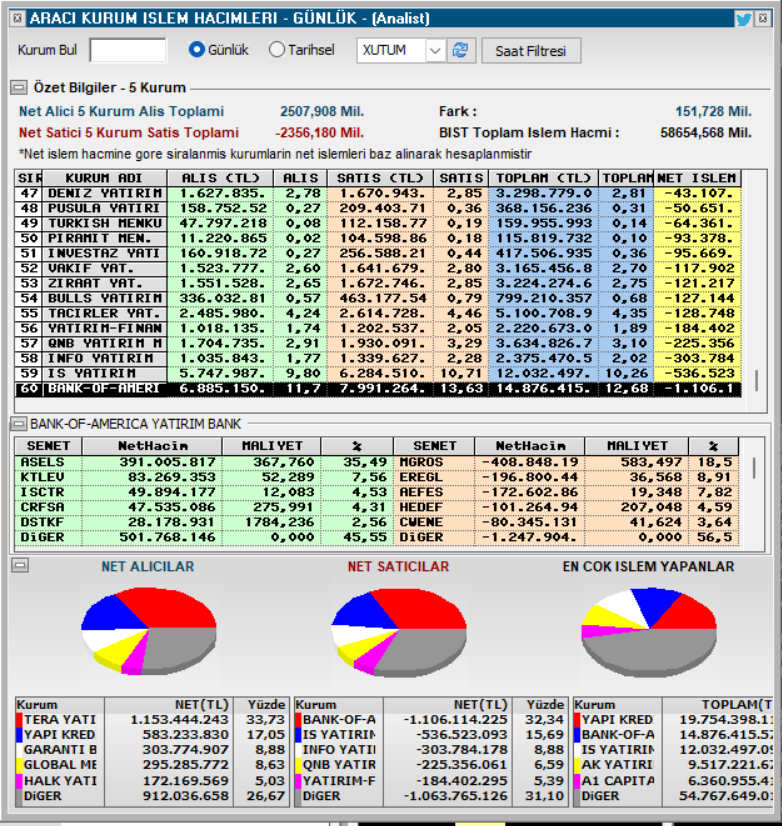Select the BULLS YATIRIM row
782x826 pixels.
(x=378, y=299)
